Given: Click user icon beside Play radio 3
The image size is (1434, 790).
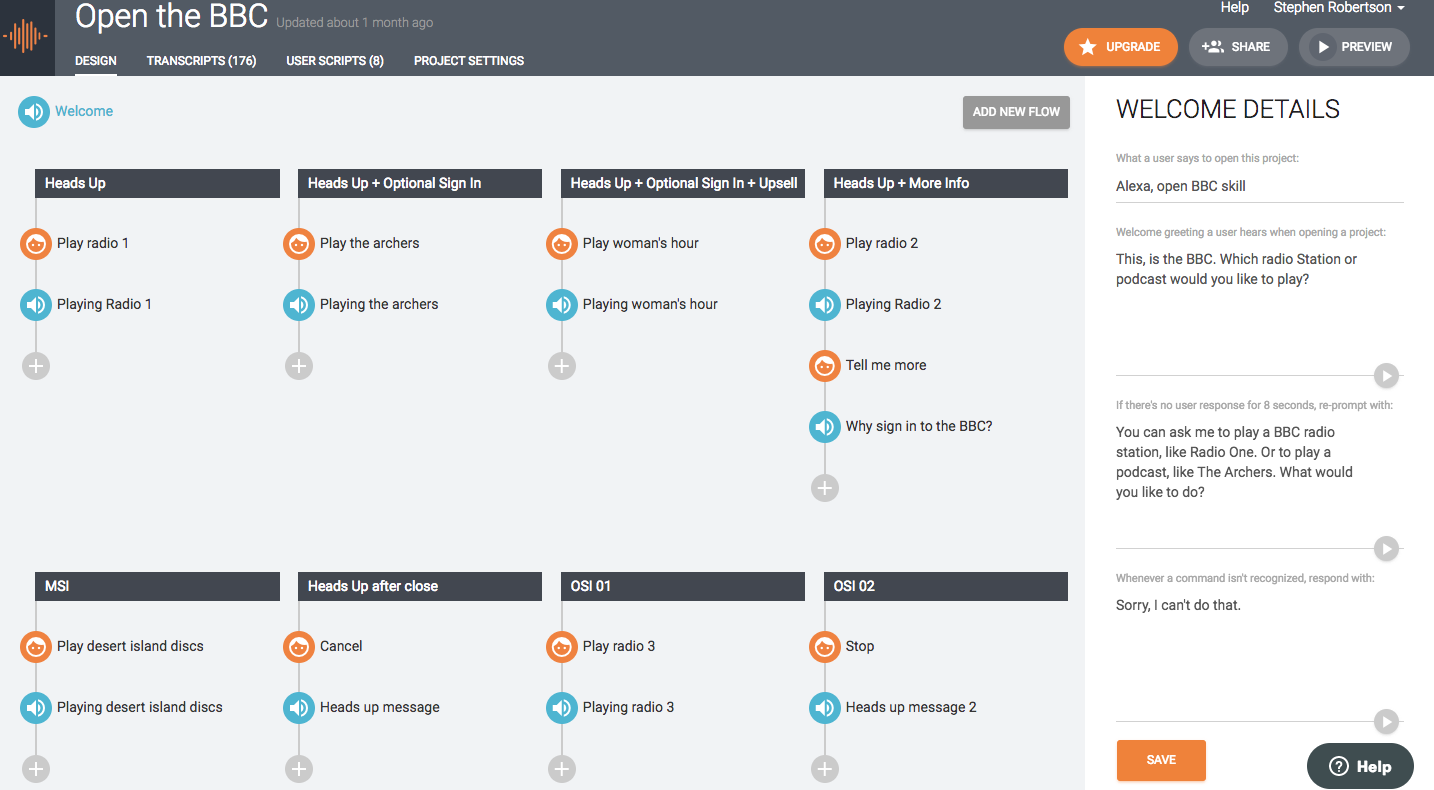Looking at the screenshot, I should coord(562,646).
